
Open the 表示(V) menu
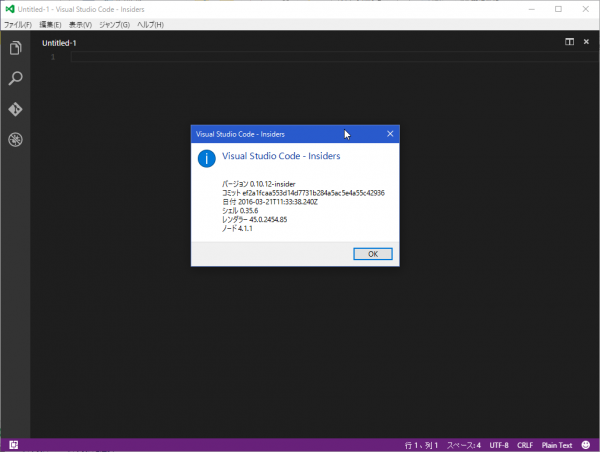click(80, 25)
